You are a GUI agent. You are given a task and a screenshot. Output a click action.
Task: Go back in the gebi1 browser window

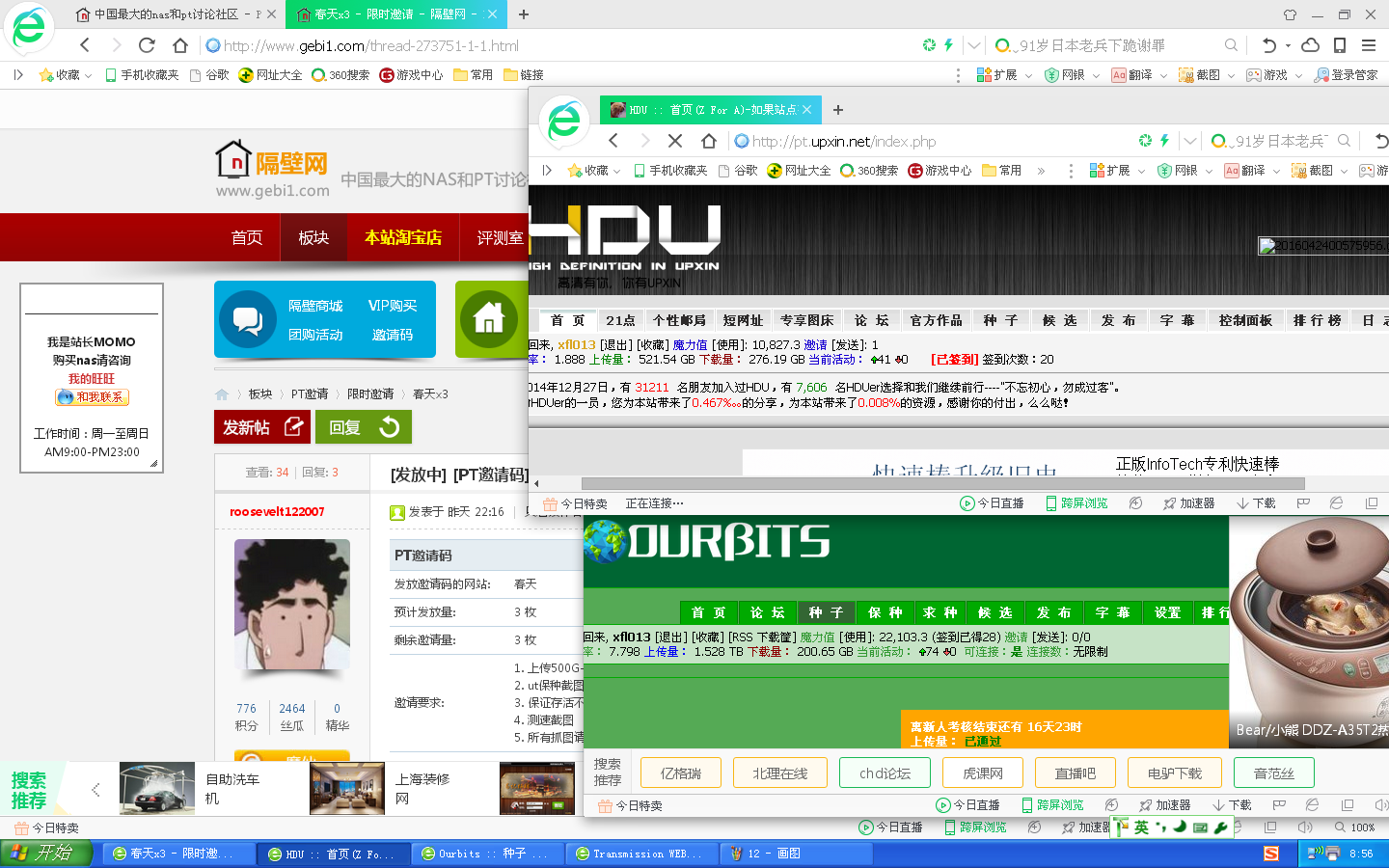(x=85, y=45)
